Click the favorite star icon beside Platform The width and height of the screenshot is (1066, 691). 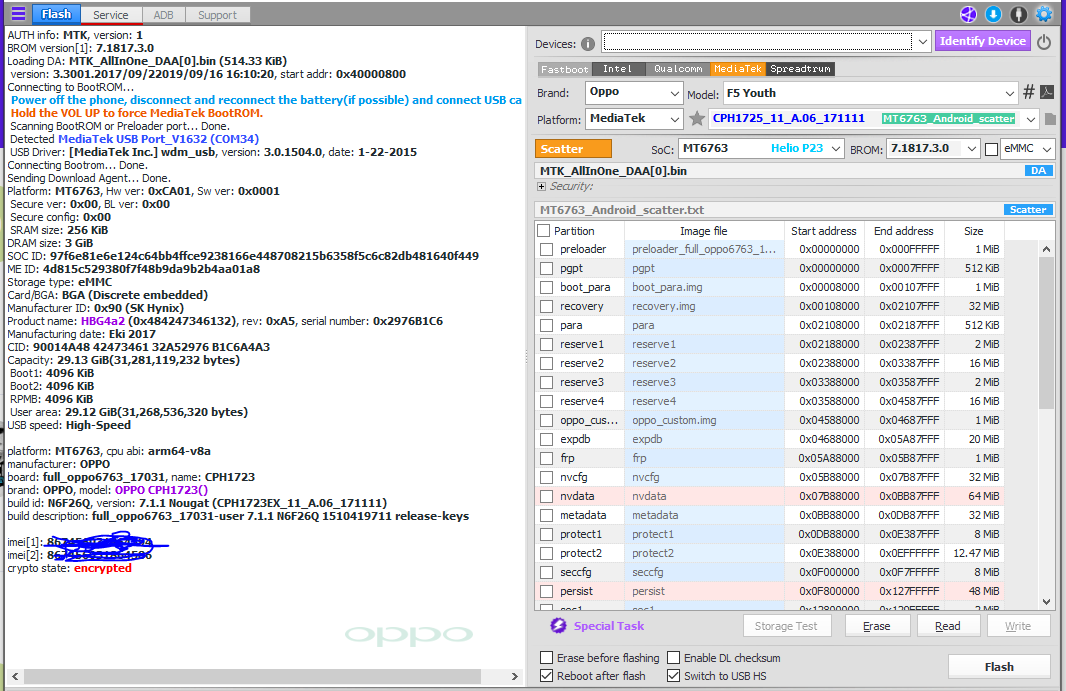697,119
